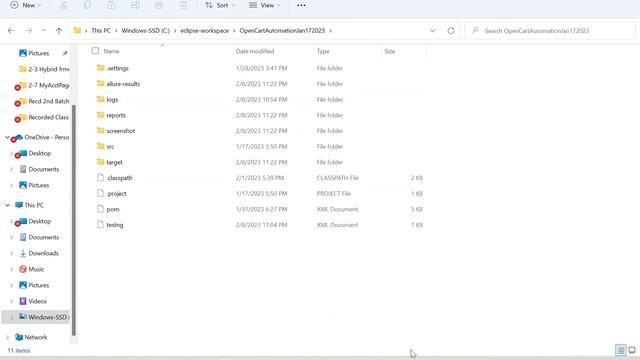This screenshot has height=360, width=640.
Task: Collapse the This PC tree node
Action: 7,205
